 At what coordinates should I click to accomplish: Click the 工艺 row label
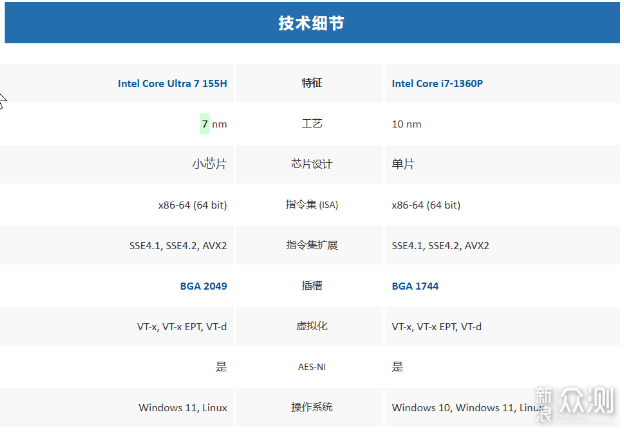[312, 124]
